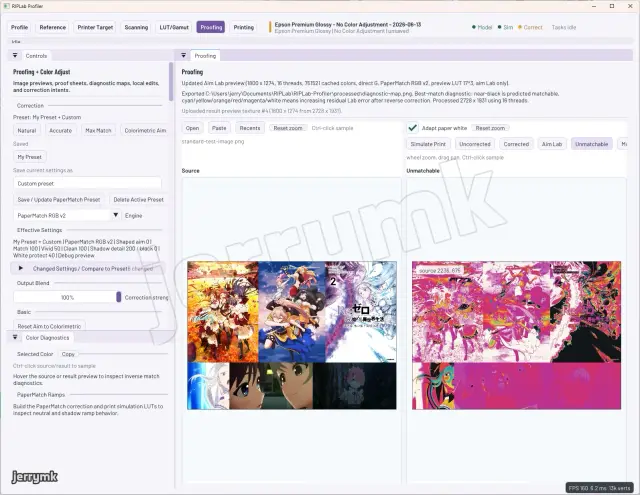Click Save / Update PaperMatch Preset

click(59, 200)
